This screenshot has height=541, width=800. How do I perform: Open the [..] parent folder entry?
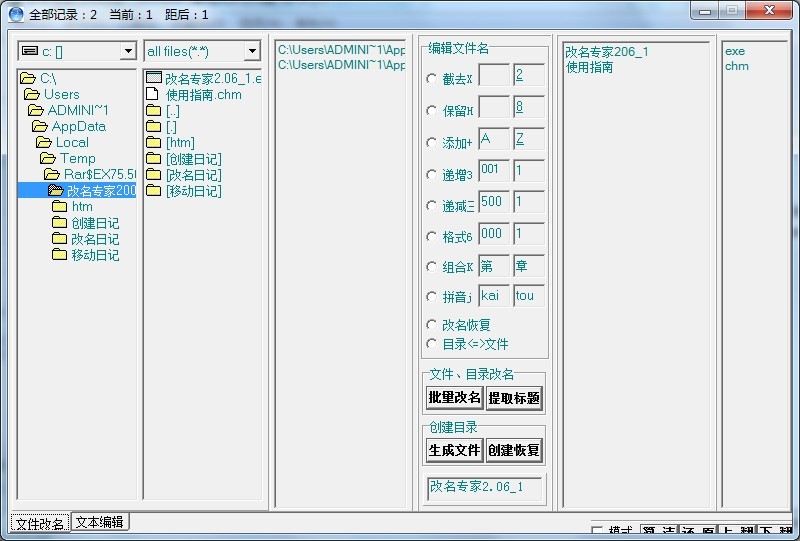click(172, 111)
